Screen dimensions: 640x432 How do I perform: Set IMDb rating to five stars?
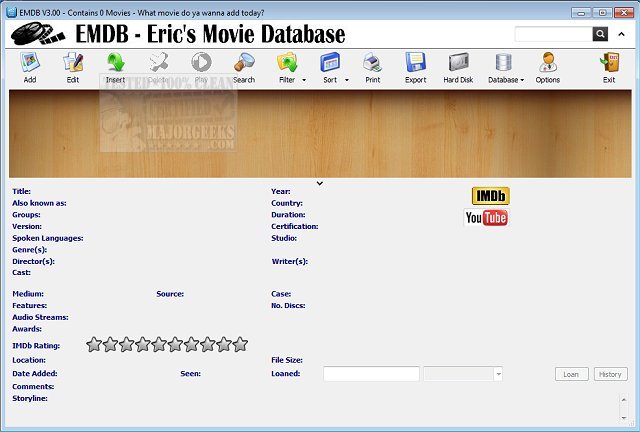[159, 345]
